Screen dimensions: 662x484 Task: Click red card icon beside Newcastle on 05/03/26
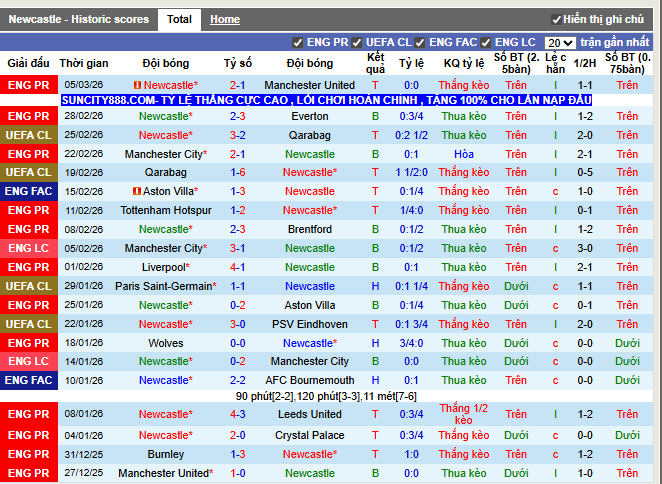tap(137, 86)
